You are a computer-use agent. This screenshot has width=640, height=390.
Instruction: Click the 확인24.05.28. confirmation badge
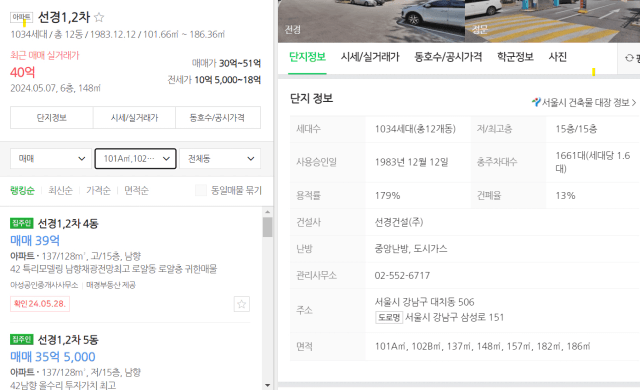[40, 304]
